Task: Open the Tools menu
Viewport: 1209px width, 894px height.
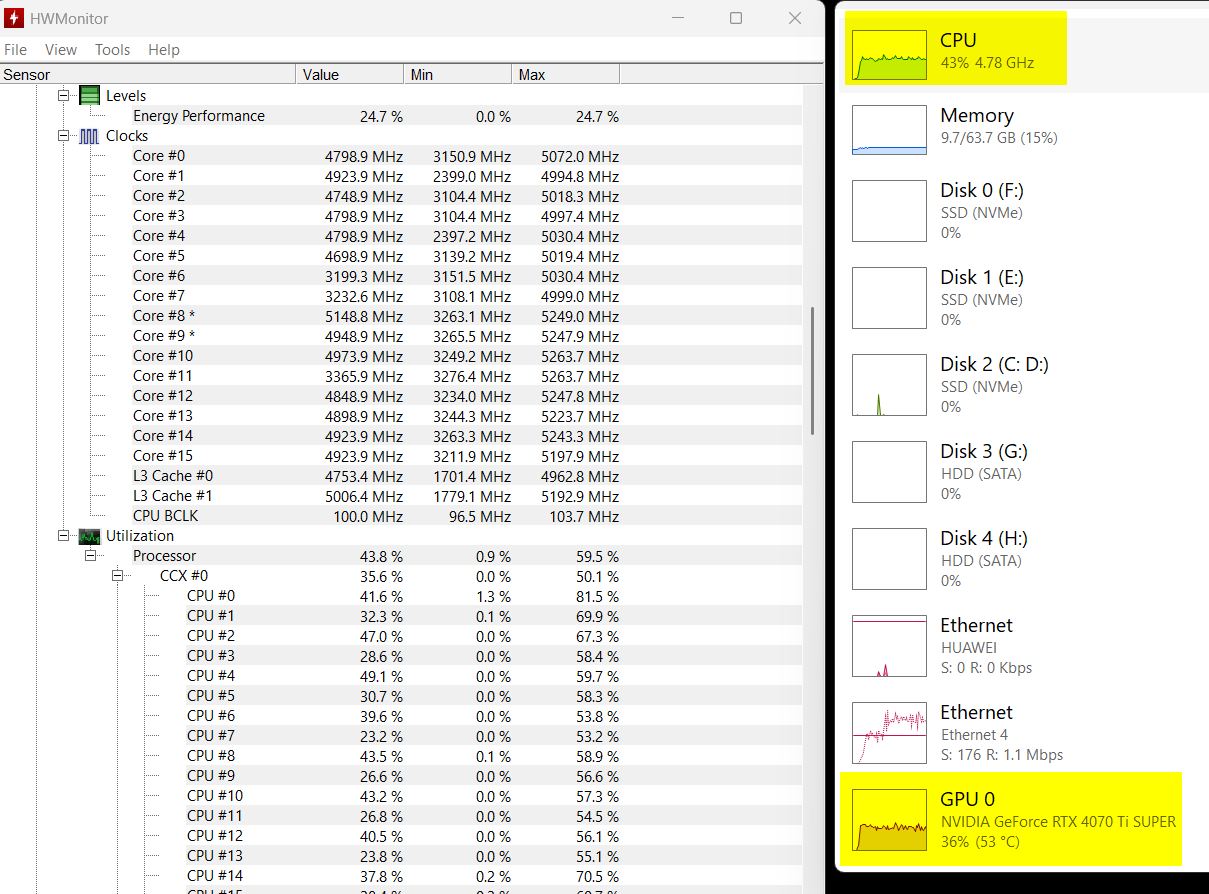Action: [x=112, y=50]
